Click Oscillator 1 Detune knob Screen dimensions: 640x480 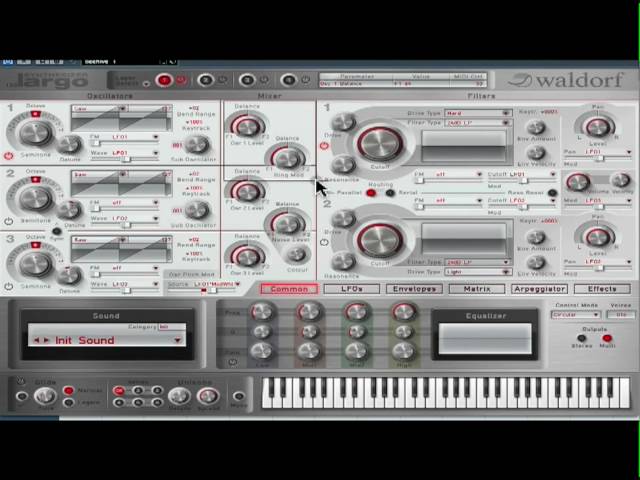69,144
